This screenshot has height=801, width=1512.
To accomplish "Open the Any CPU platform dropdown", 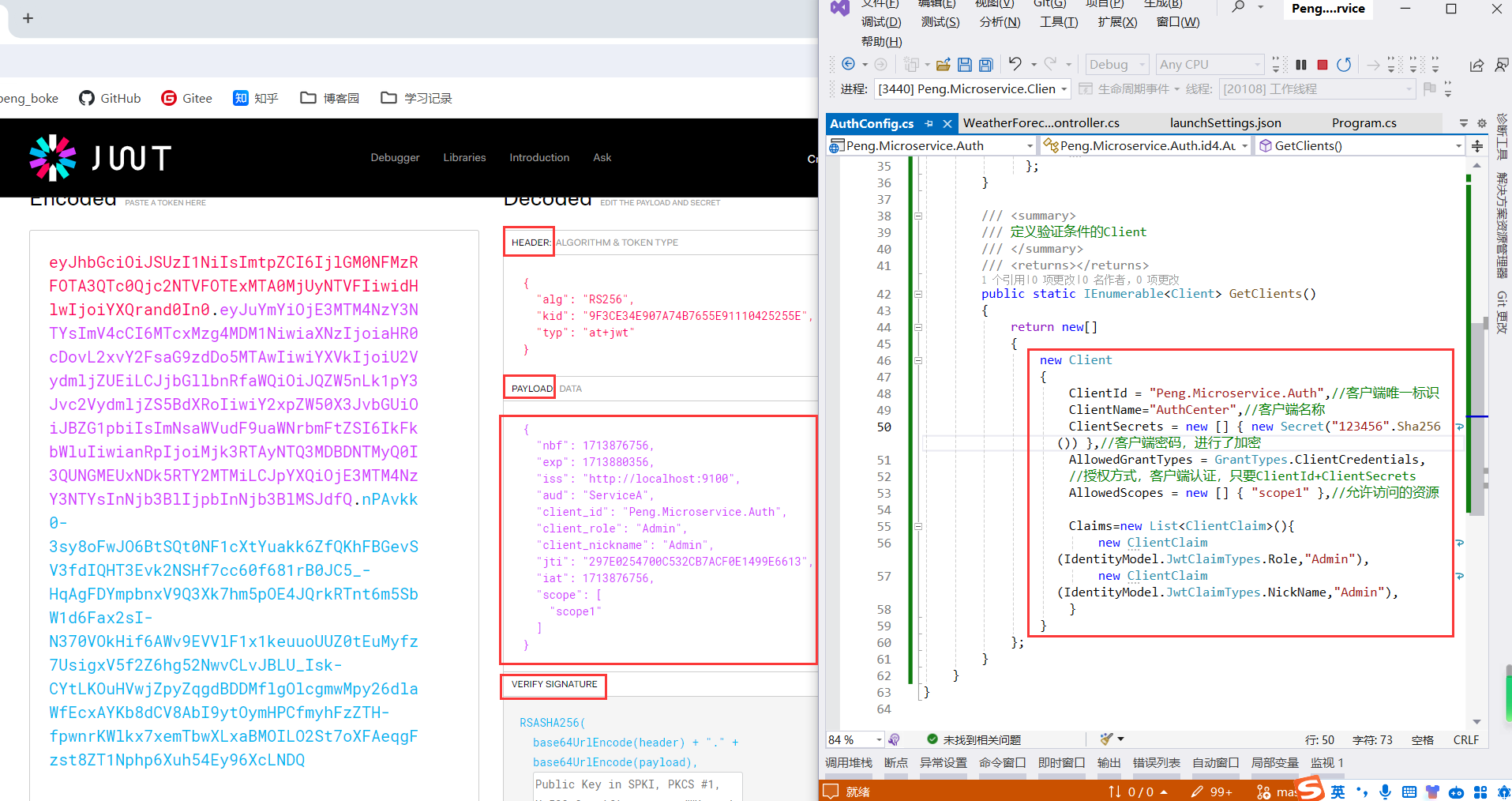I will pos(1210,65).
